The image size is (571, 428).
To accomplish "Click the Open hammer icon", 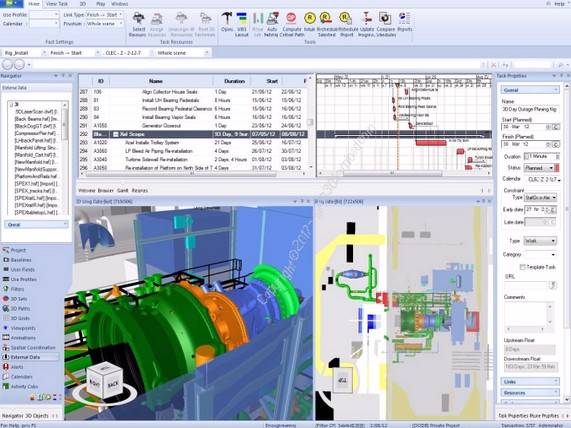I will [227, 21].
